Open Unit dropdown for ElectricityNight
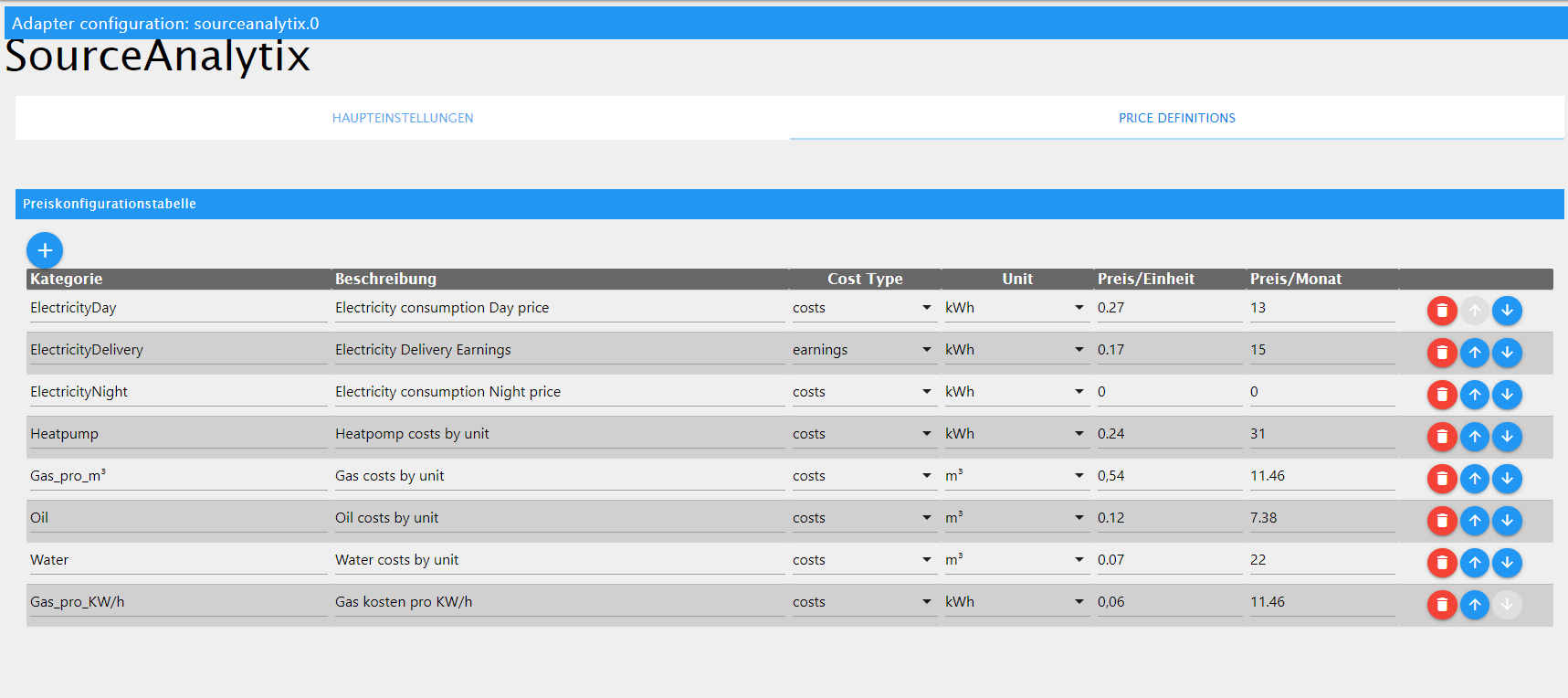This screenshot has height=698, width=1568. coord(1016,392)
